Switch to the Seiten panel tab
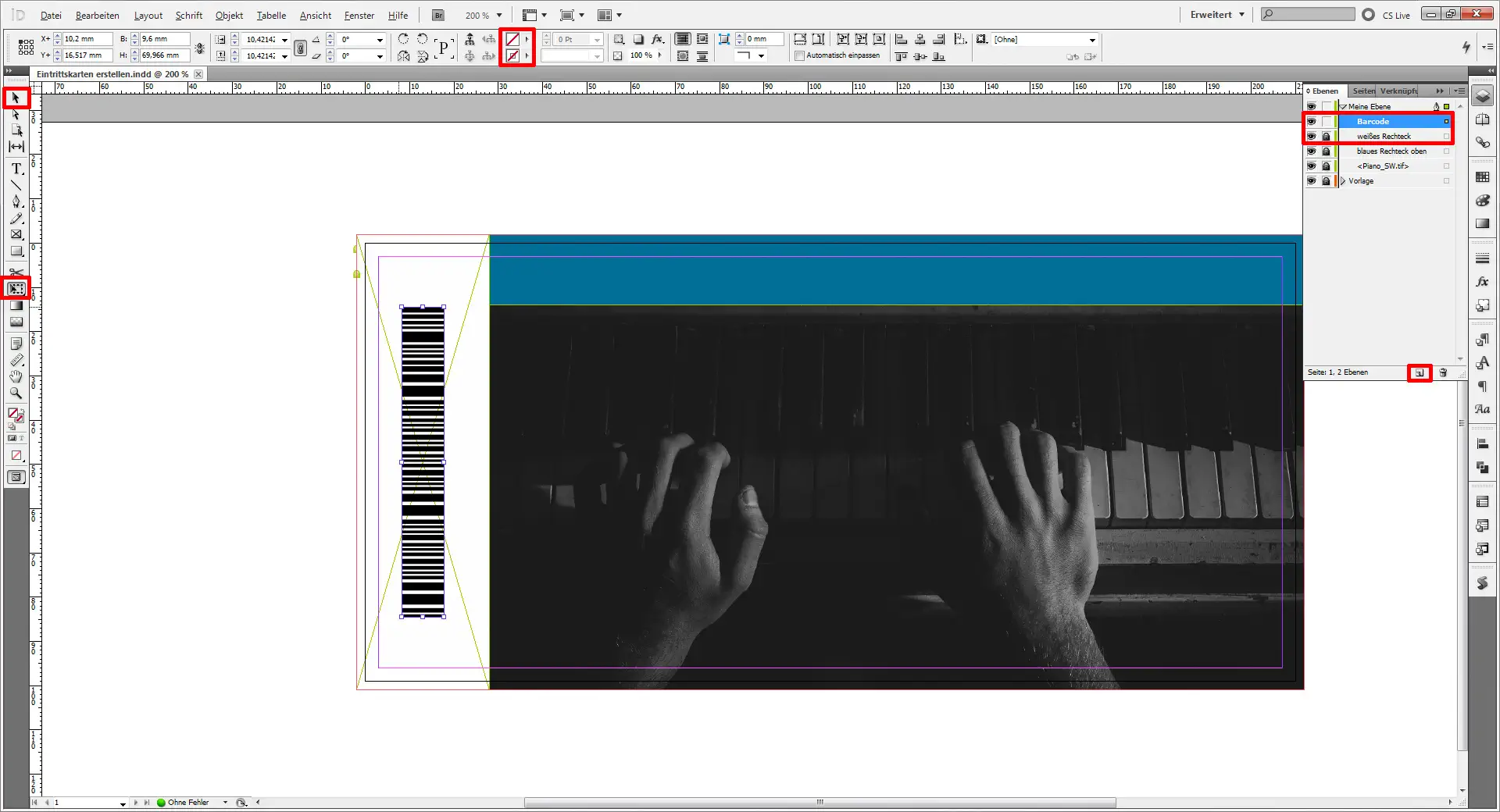1500x812 pixels. click(x=1362, y=91)
